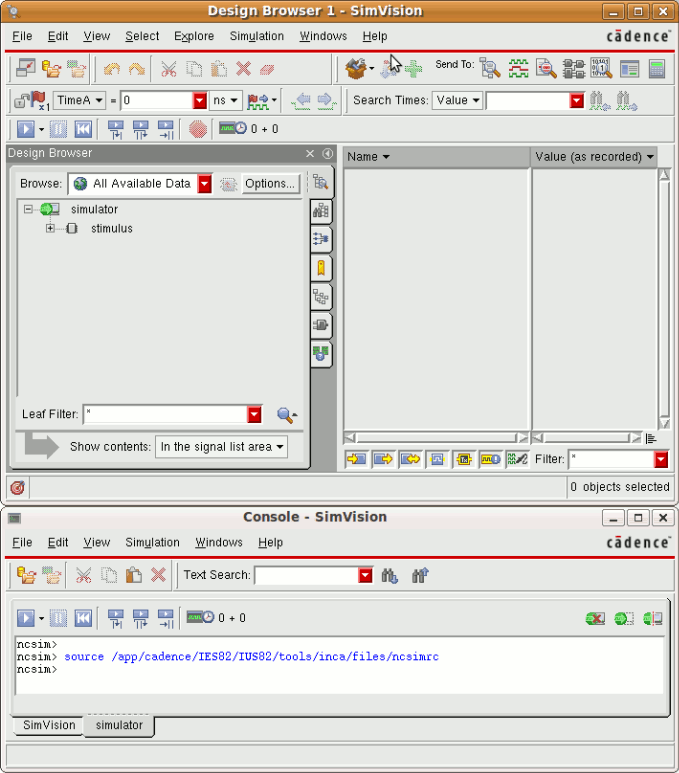Click the Console open folder icon
679x773 pixels.
pyautogui.click(x=26, y=575)
